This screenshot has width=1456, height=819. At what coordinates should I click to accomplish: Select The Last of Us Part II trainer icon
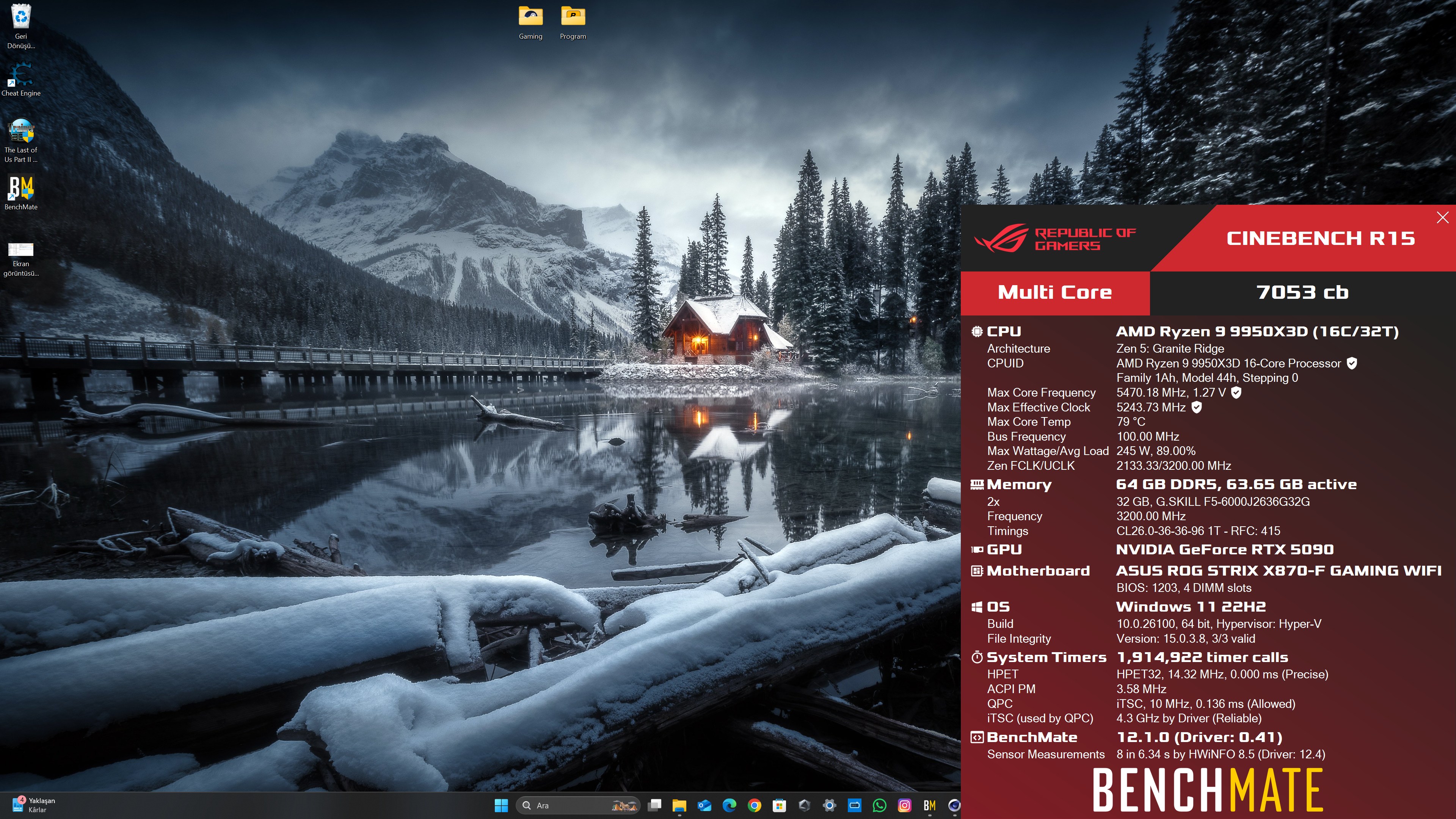(21, 141)
